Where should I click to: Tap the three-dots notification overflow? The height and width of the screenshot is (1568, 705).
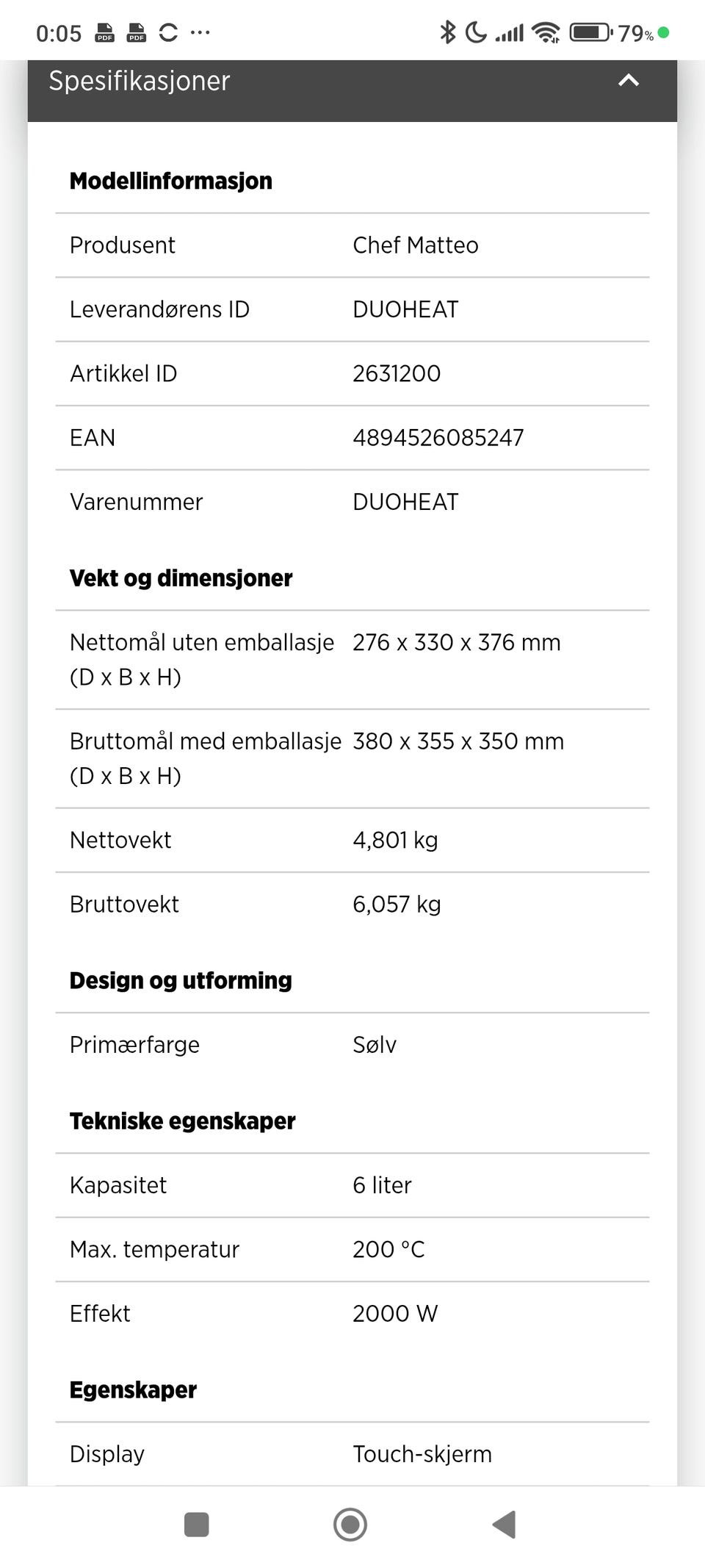pos(200,32)
